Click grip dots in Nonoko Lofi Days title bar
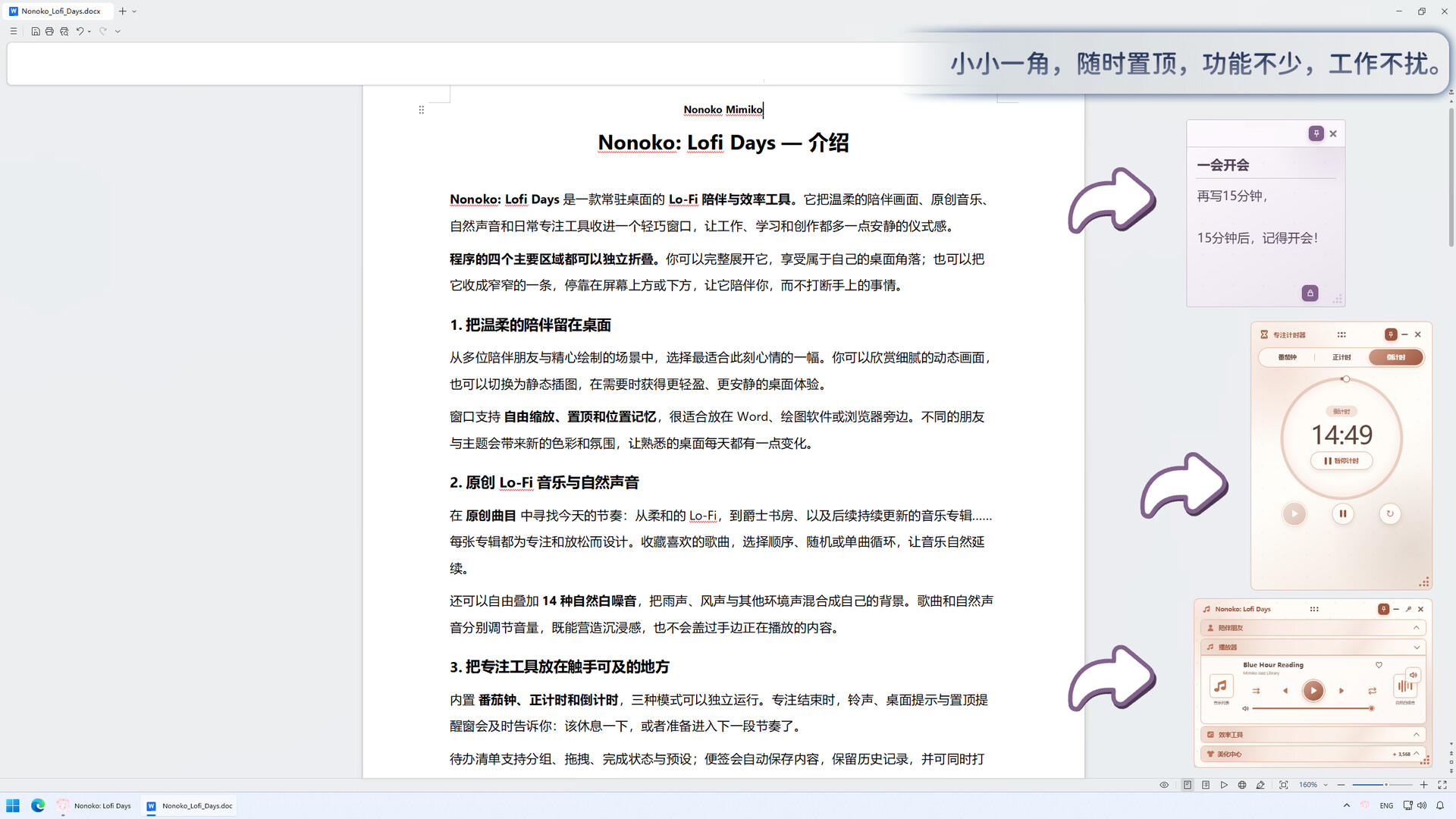1456x819 pixels. 1314,609
